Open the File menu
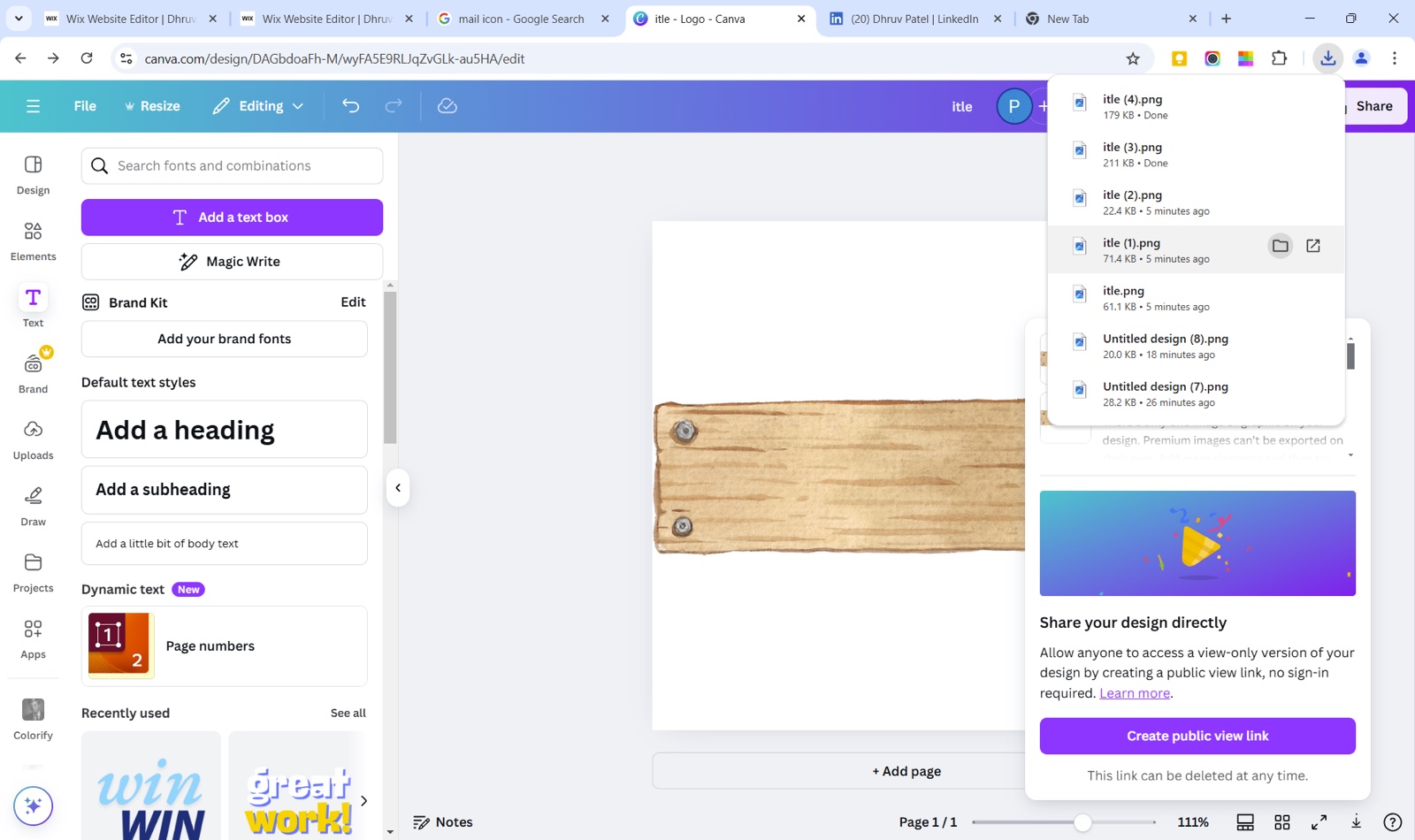This screenshot has width=1415, height=840. click(85, 106)
